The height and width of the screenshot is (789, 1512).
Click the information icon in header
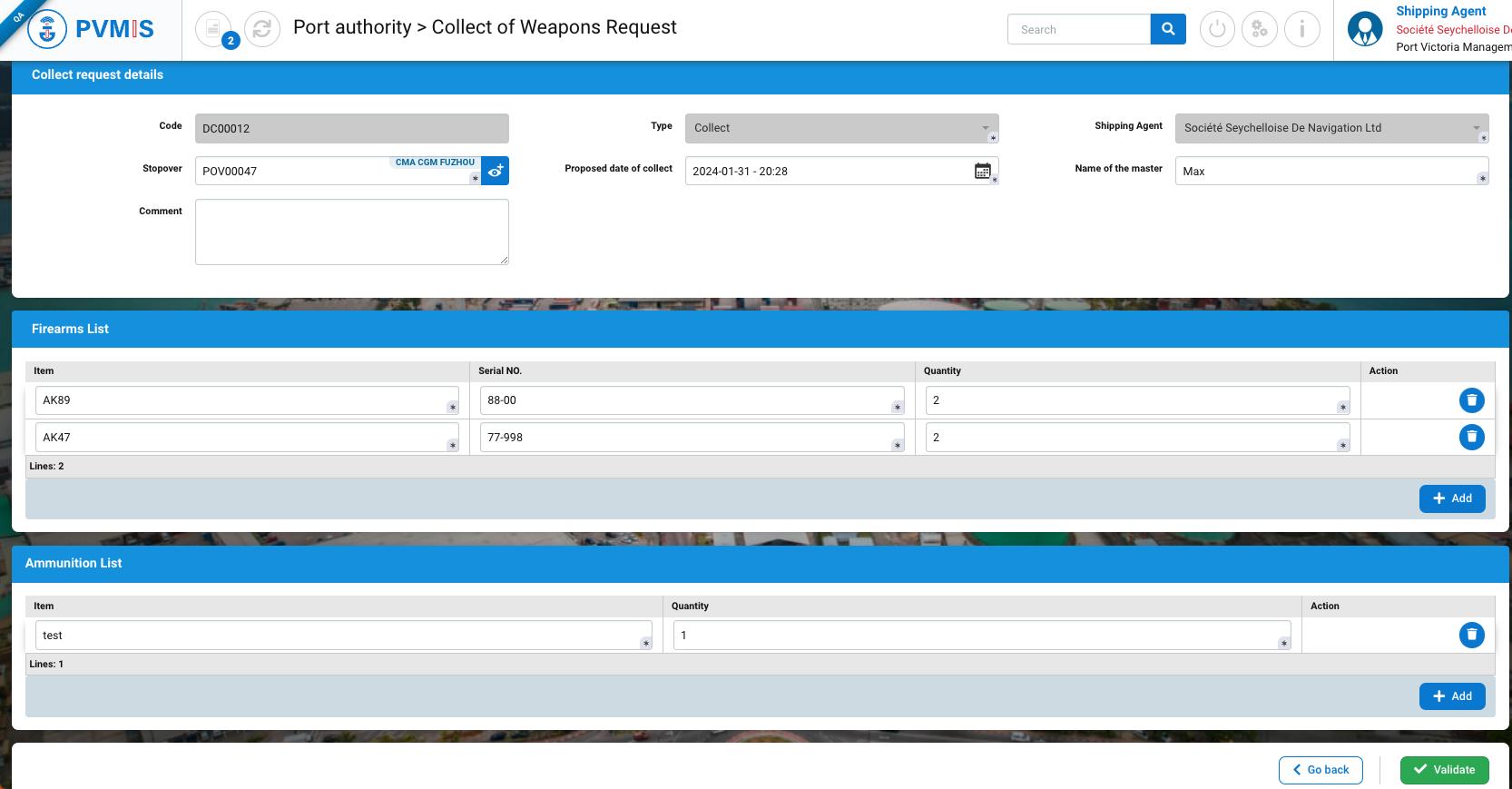point(1301,29)
